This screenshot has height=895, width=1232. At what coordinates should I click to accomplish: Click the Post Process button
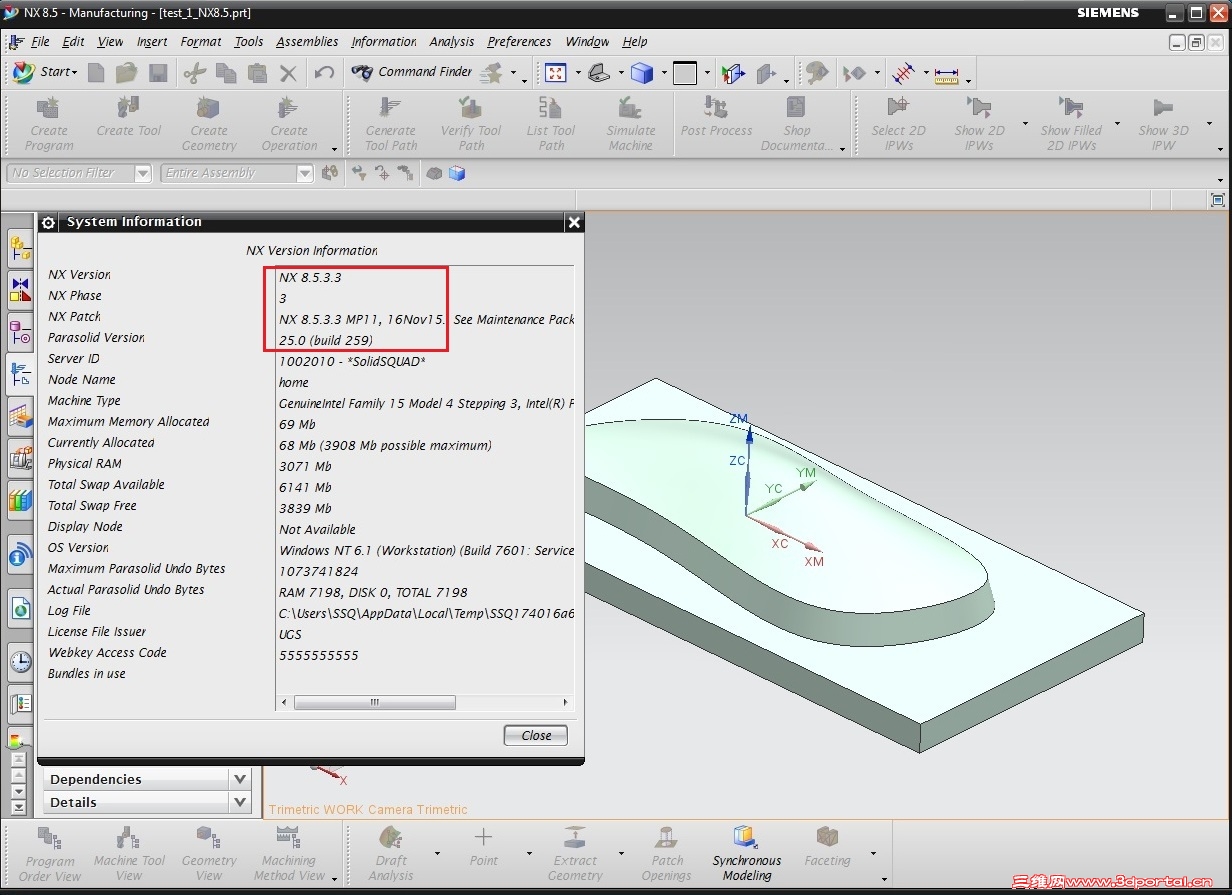coord(716,117)
